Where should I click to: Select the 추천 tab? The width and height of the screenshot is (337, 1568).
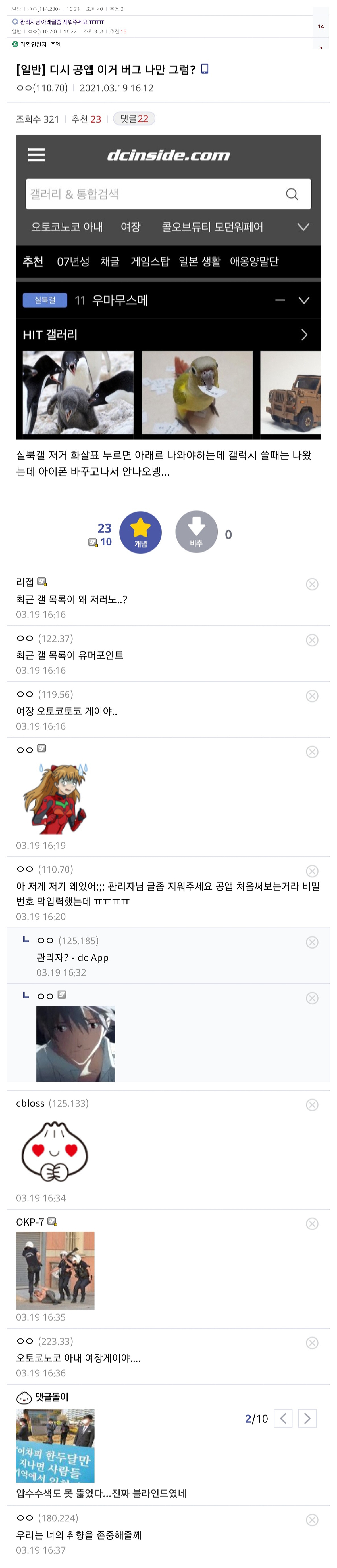coord(33,262)
